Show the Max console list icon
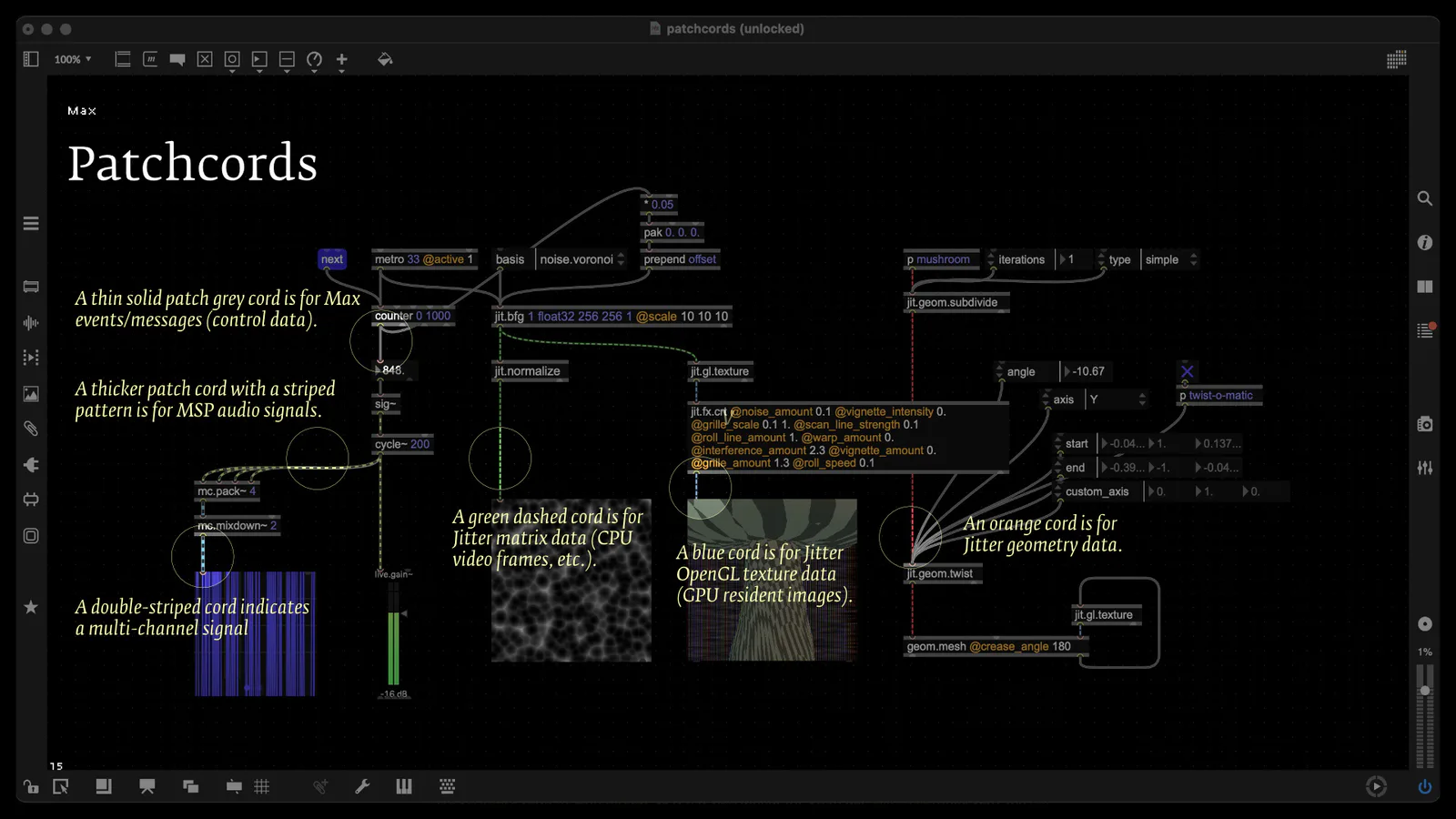This screenshot has height=819, width=1456. pos(1425,330)
